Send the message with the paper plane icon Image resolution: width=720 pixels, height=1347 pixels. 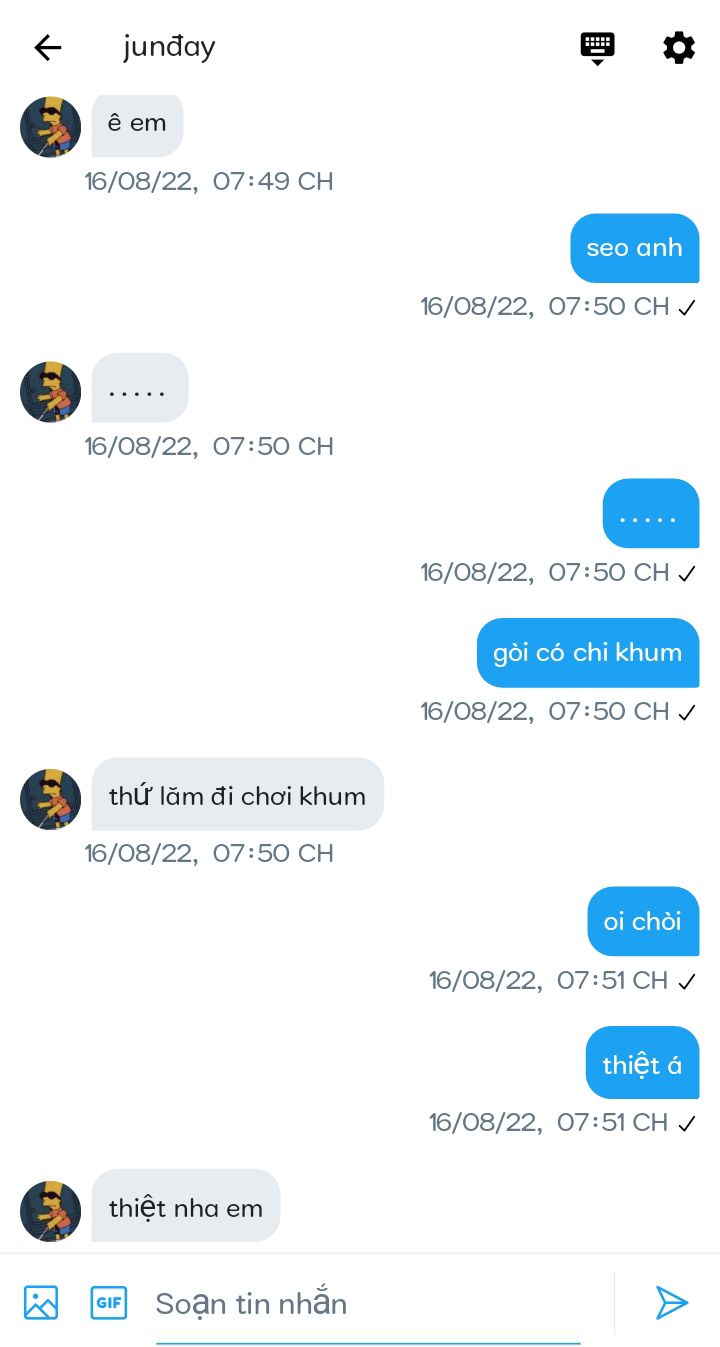pyautogui.click(x=672, y=1302)
